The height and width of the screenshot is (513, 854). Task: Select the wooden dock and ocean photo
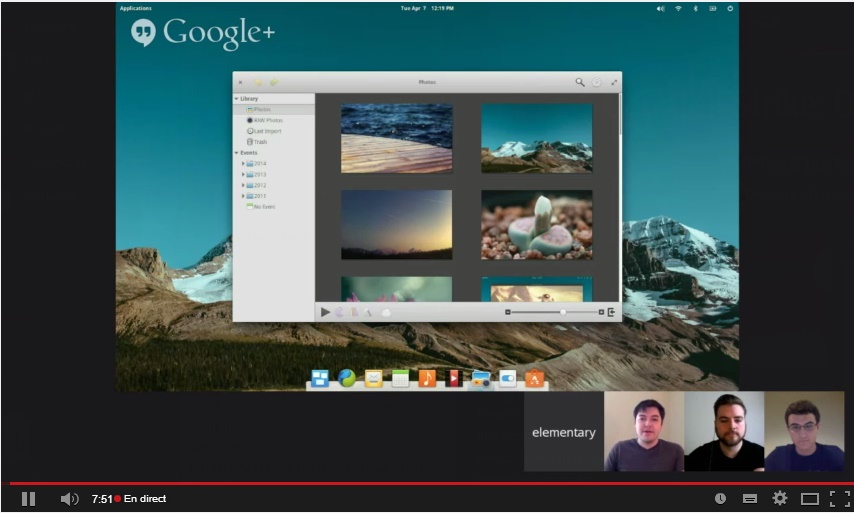396,138
